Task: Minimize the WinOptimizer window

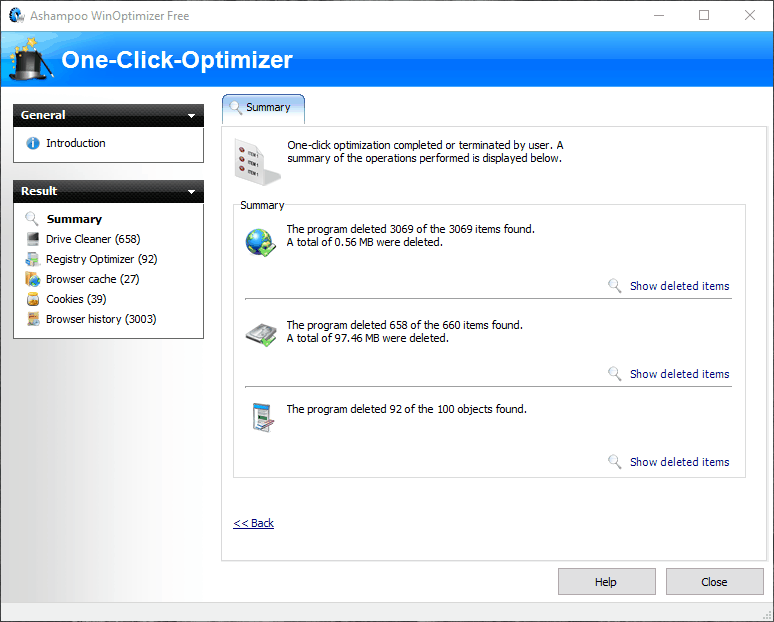Action: [658, 15]
